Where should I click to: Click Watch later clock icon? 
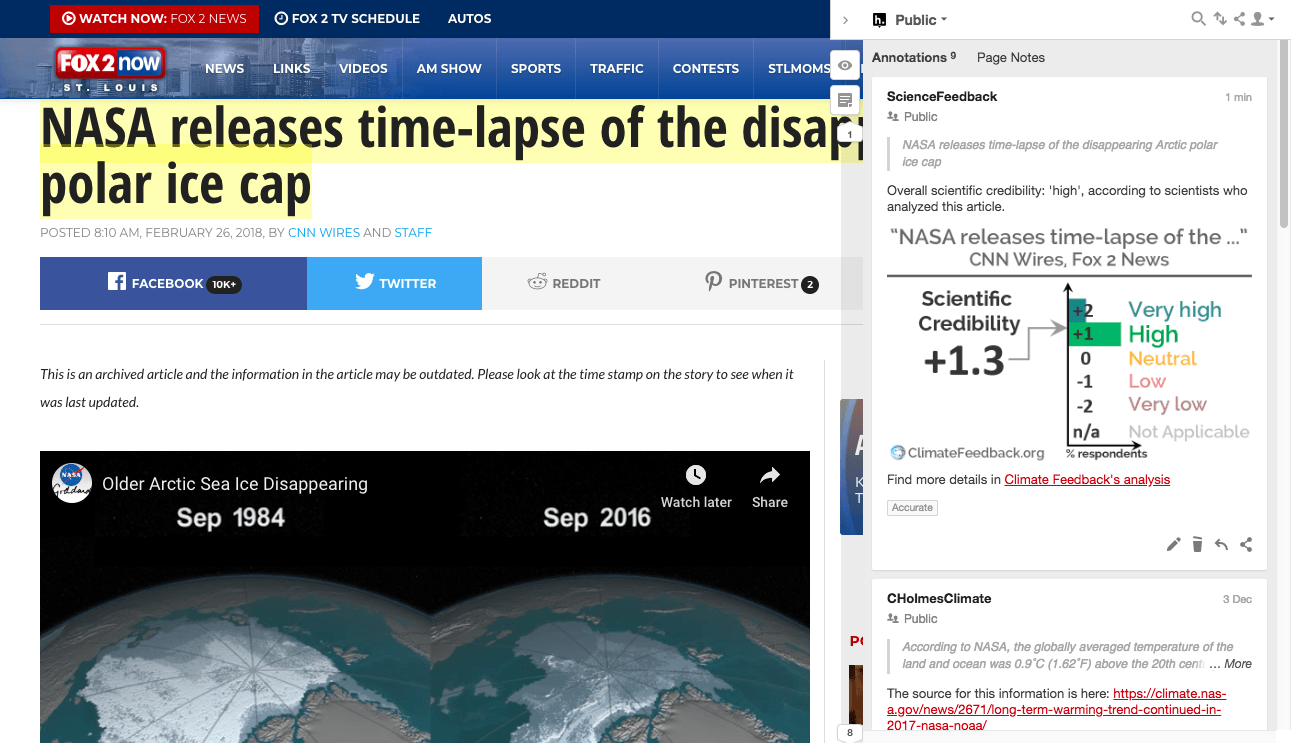696,476
